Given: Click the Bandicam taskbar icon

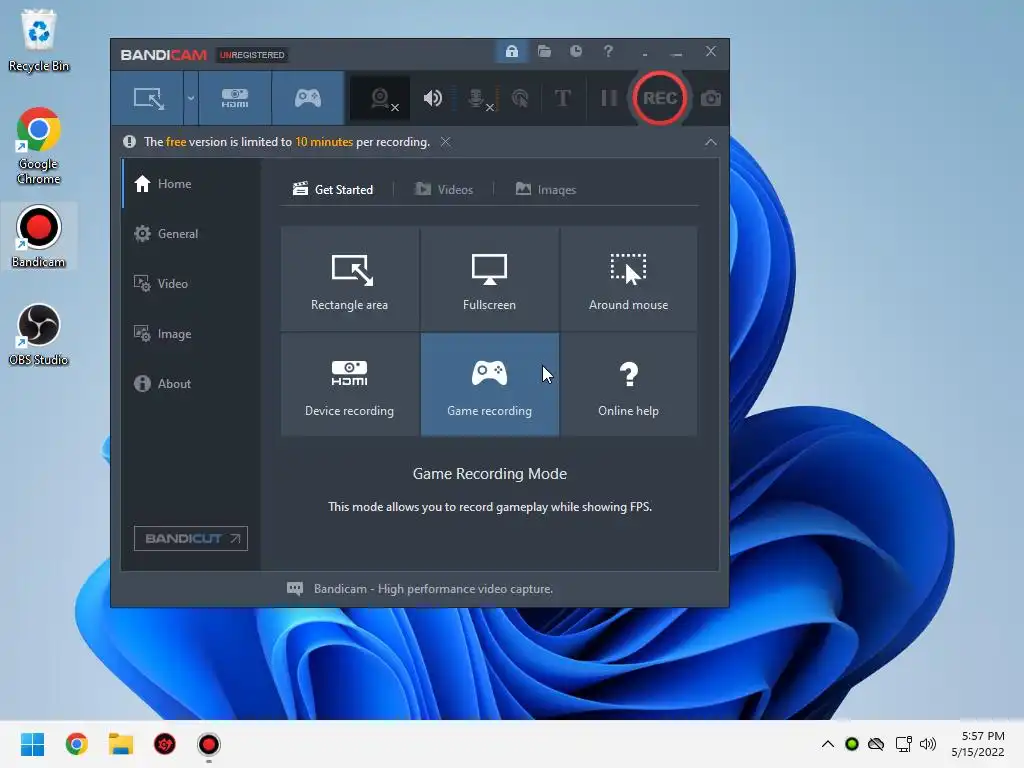Looking at the screenshot, I should click(x=209, y=744).
